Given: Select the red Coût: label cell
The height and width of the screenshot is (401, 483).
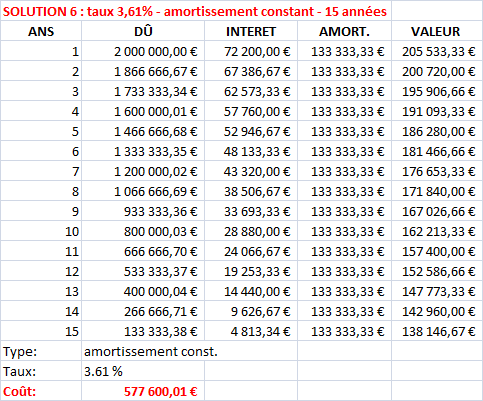Looking at the screenshot, I should tap(41, 391).
